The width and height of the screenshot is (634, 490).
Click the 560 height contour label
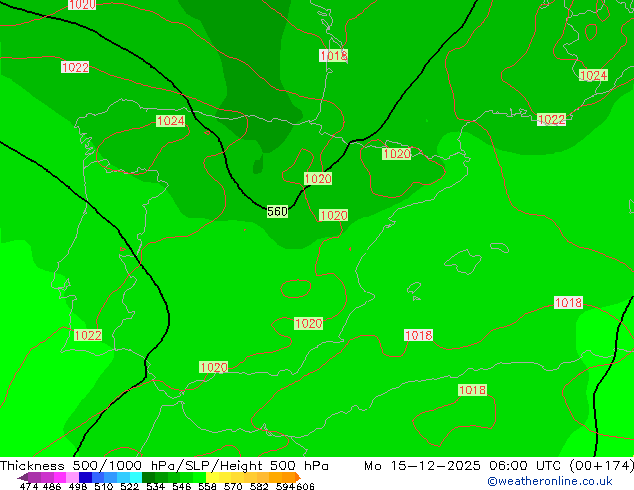[277, 211]
